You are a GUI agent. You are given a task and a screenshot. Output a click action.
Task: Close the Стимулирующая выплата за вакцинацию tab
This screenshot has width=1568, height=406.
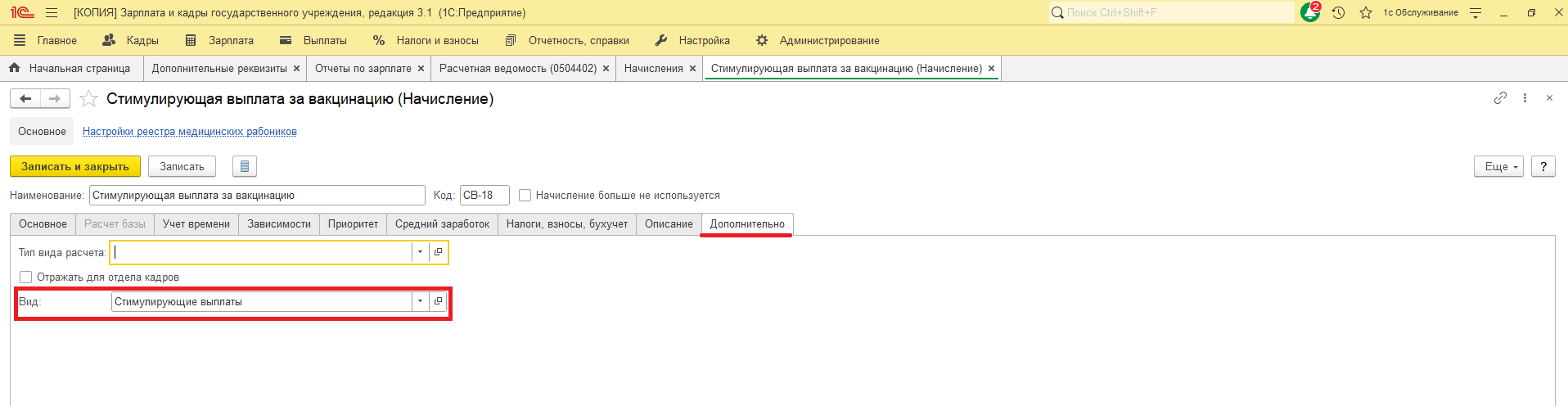click(991, 69)
